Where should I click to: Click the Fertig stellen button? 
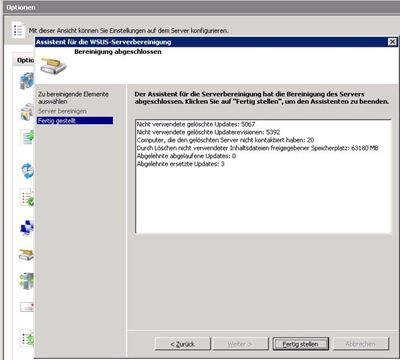point(301,344)
